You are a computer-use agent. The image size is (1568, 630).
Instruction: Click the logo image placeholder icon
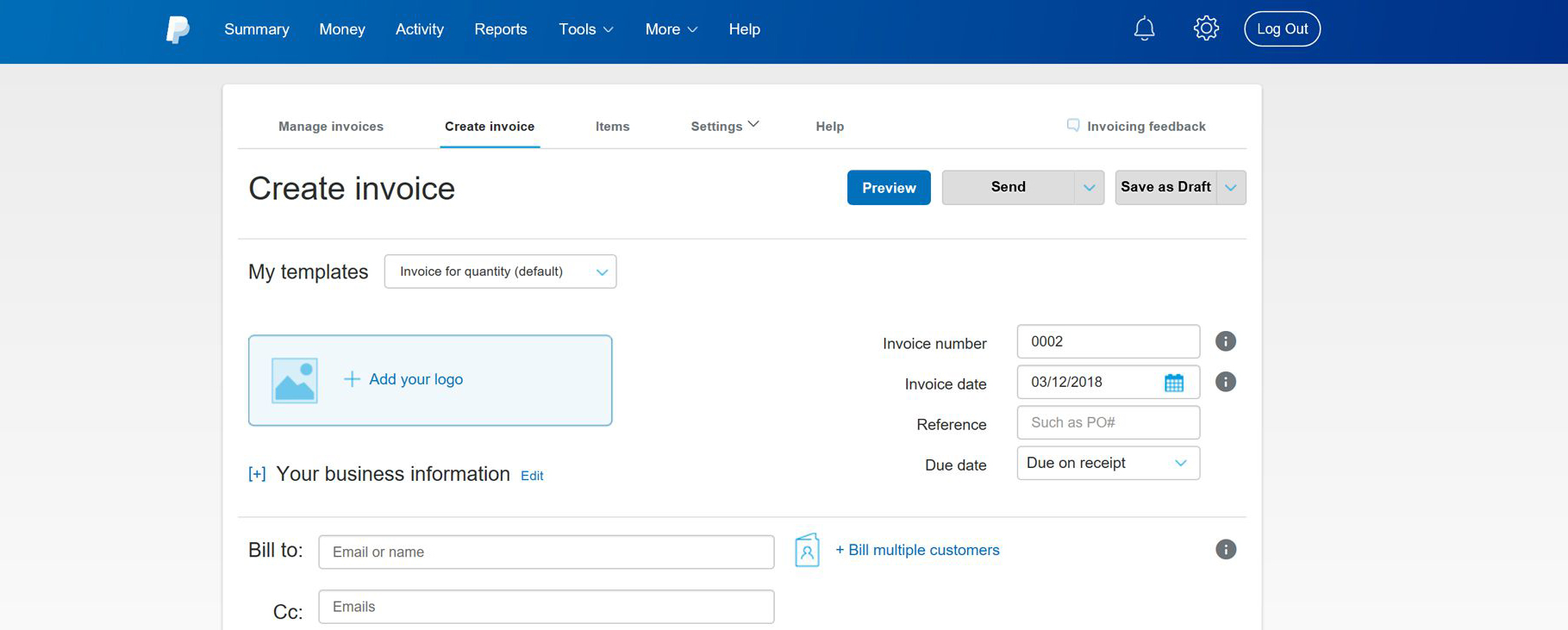click(295, 380)
